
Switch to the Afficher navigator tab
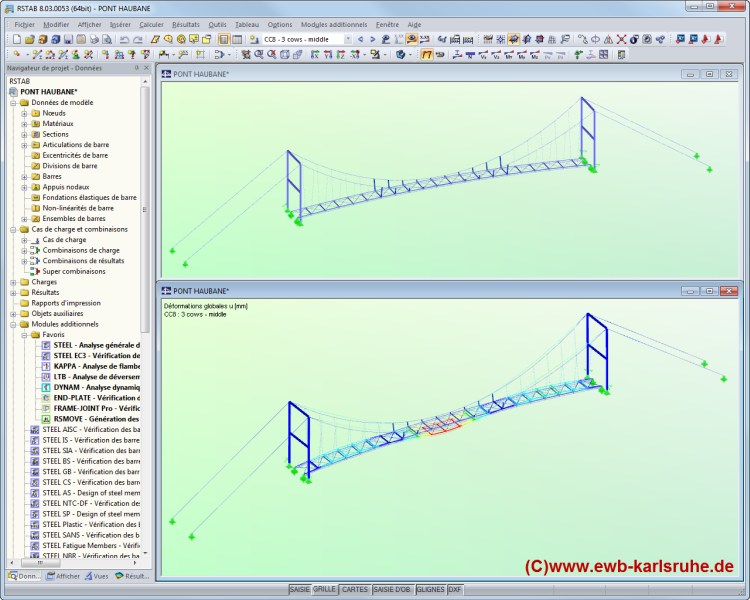[63, 576]
